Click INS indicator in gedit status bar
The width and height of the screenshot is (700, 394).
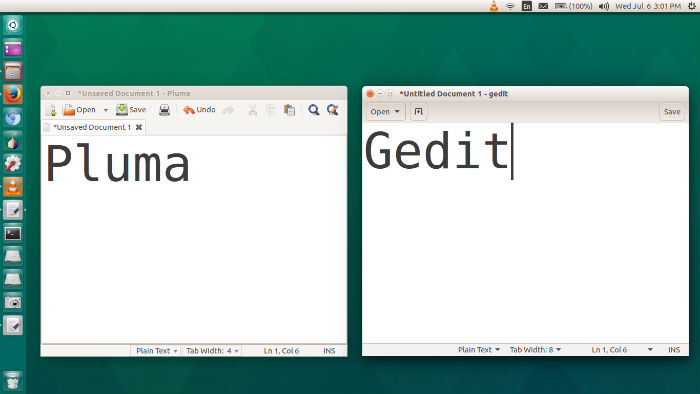point(674,350)
